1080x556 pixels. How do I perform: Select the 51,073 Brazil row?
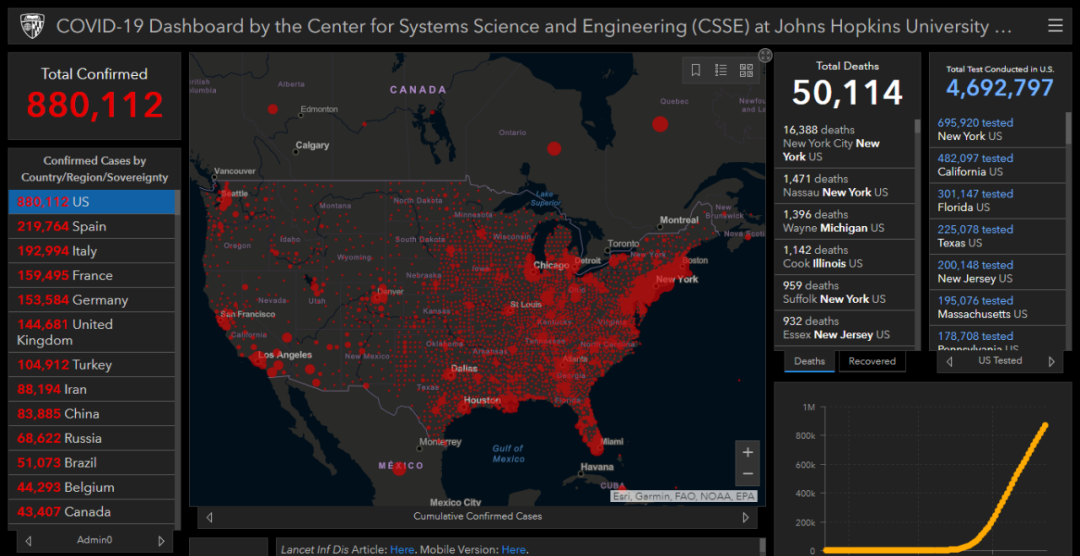point(92,462)
